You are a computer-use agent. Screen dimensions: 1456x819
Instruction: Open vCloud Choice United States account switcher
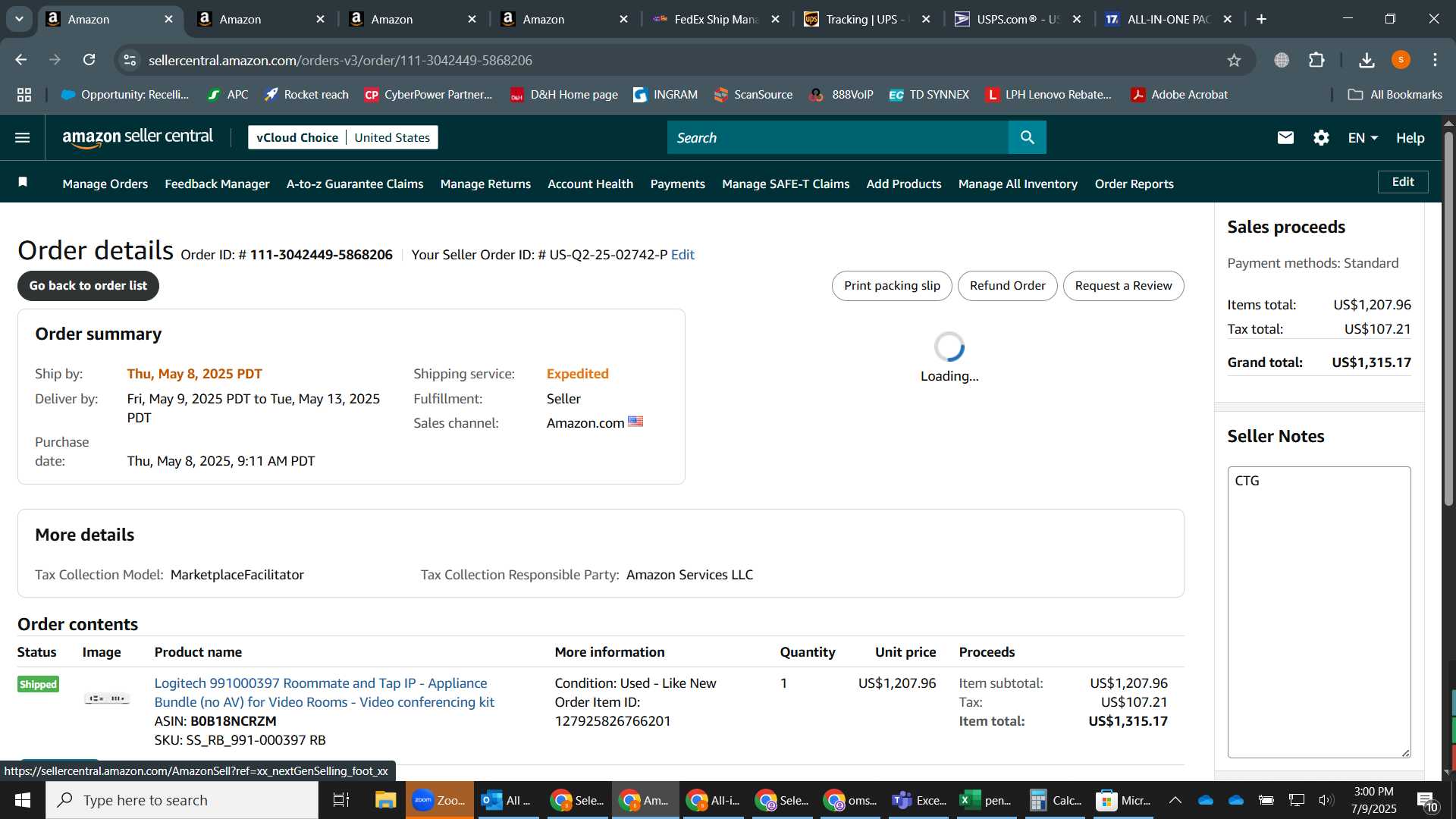[343, 137]
